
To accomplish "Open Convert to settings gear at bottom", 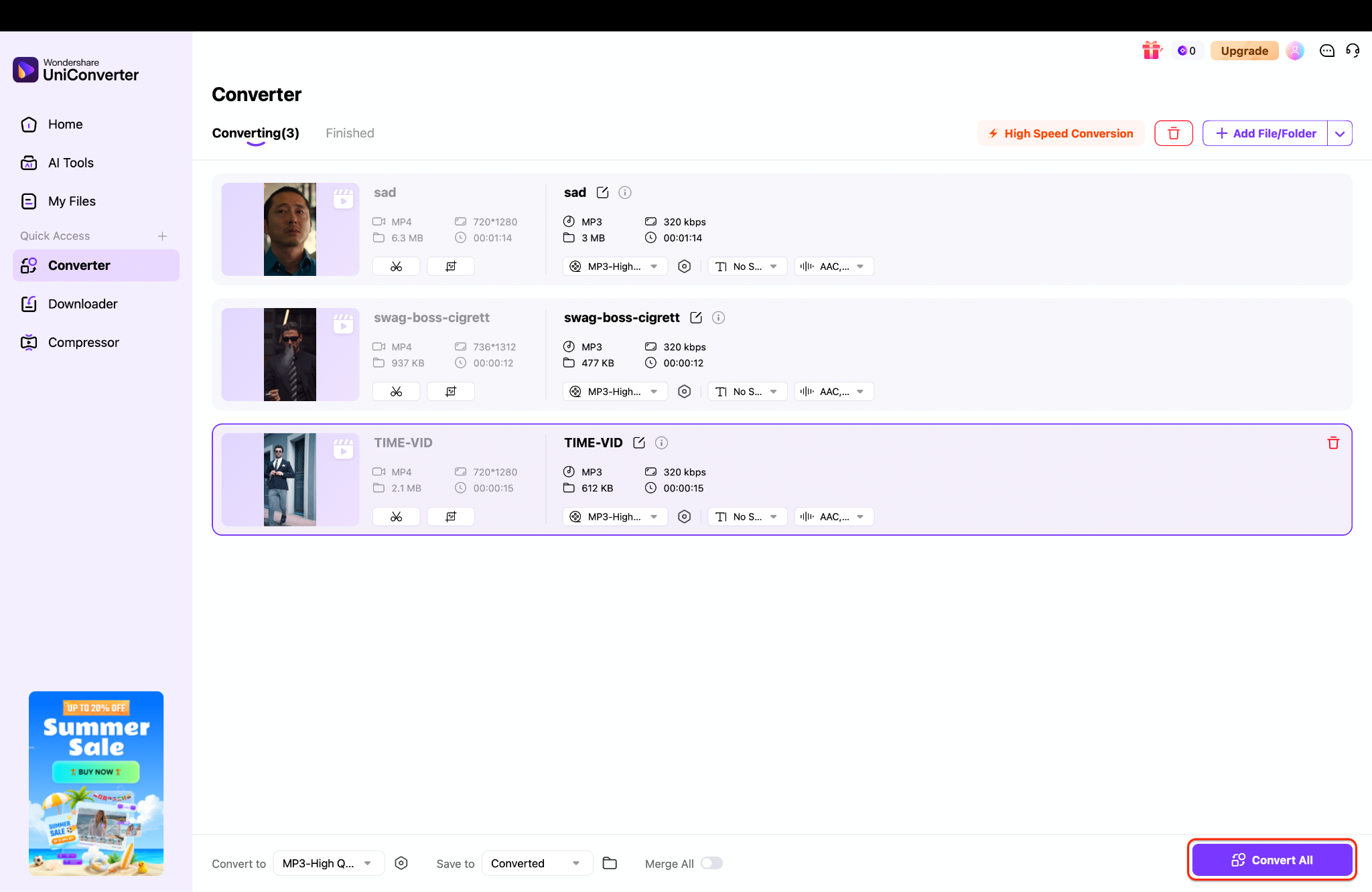I will pyautogui.click(x=401, y=863).
